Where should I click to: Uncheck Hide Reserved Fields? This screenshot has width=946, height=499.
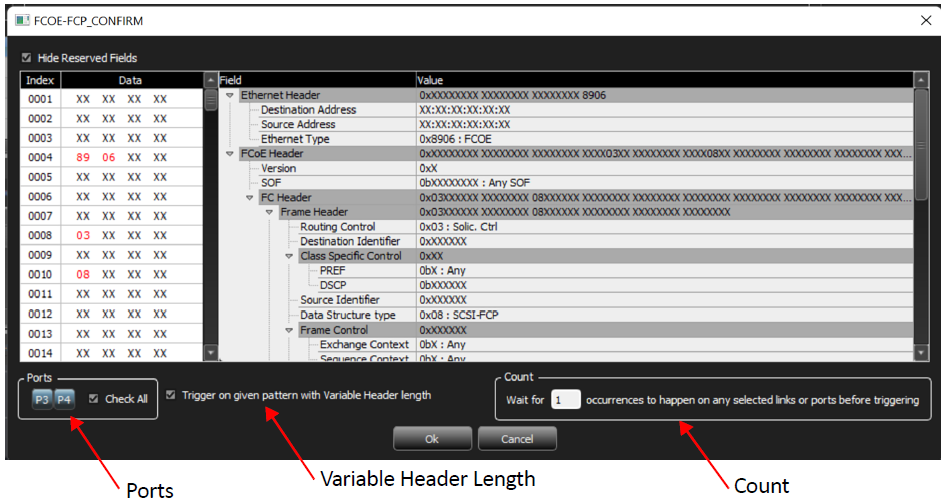(x=27, y=58)
